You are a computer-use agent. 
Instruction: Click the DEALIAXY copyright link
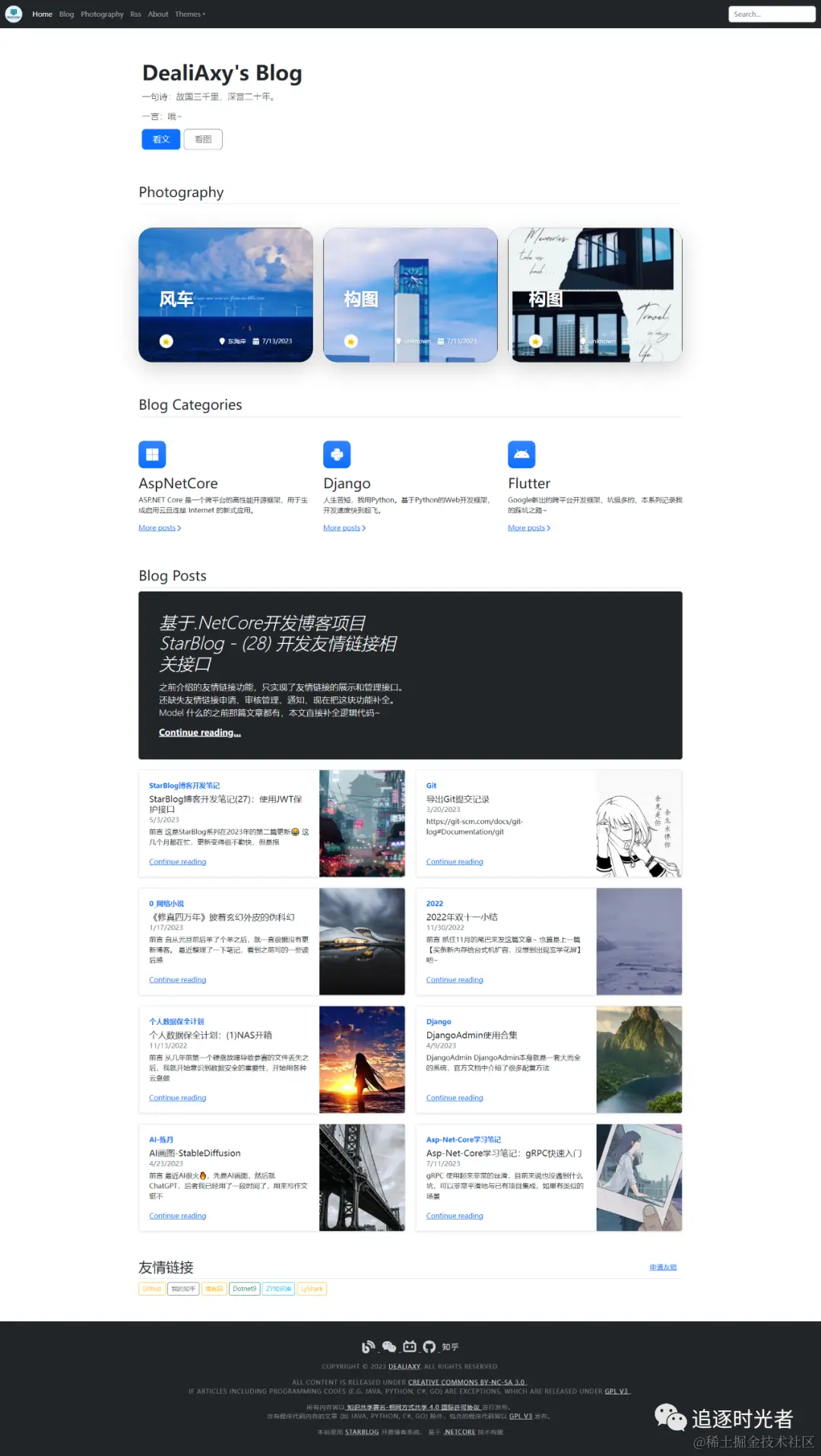[404, 1366]
